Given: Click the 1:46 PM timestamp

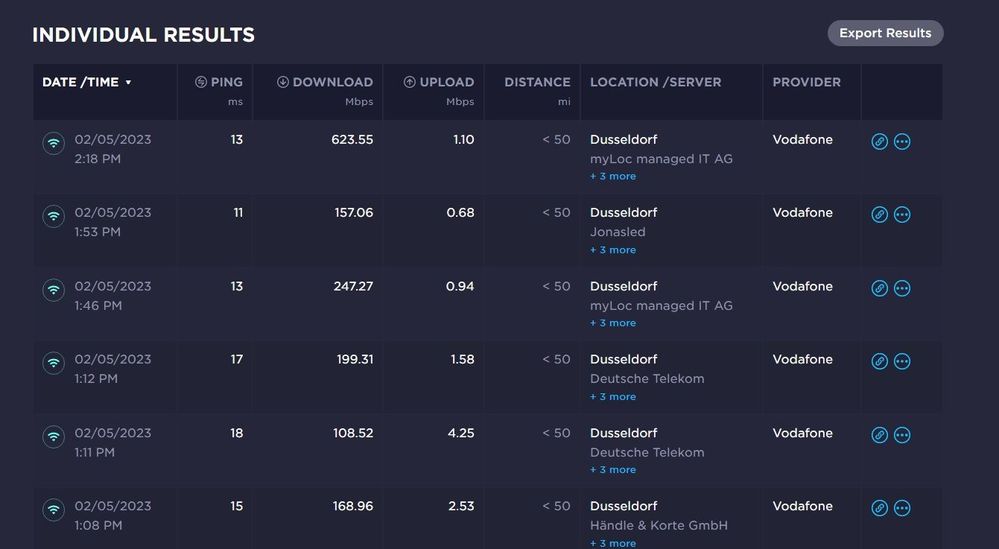Looking at the screenshot, I should [x=98, y=306].
